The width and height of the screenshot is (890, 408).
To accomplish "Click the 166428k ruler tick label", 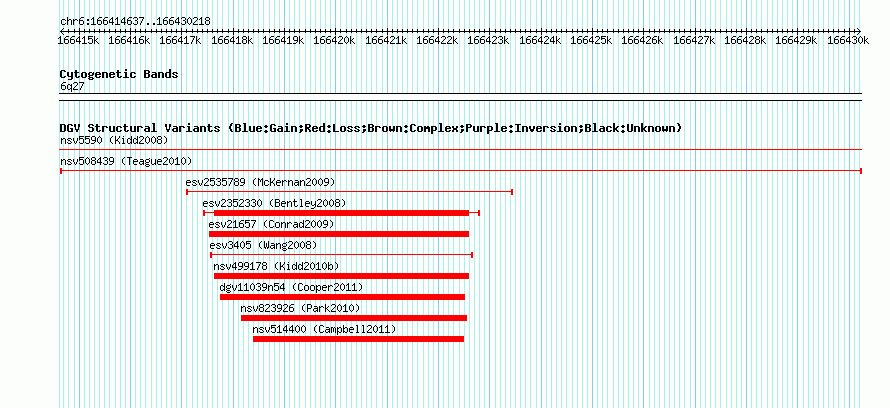I will pyautogui.click(x=745, y=40).
